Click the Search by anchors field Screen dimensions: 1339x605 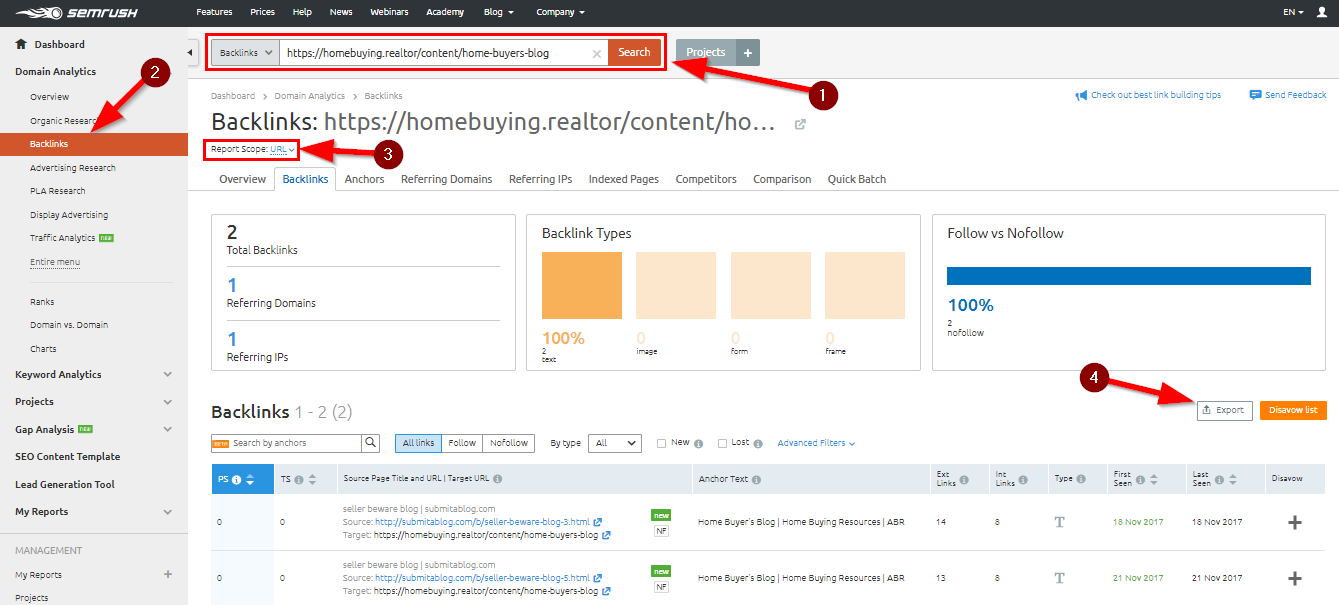click(x=286, y=443)
